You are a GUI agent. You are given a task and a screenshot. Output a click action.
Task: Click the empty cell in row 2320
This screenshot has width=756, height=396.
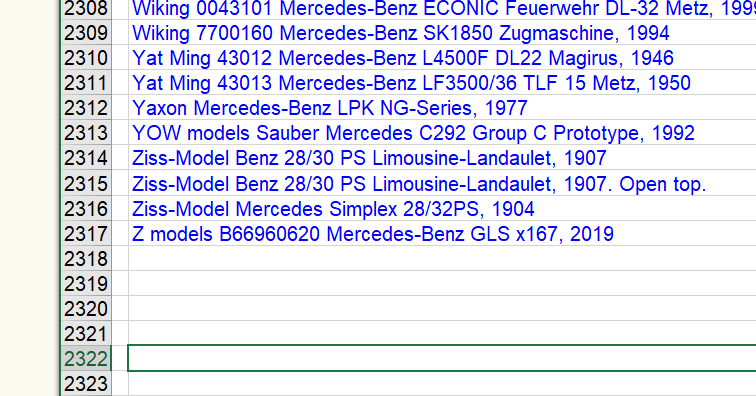(442, 309)
